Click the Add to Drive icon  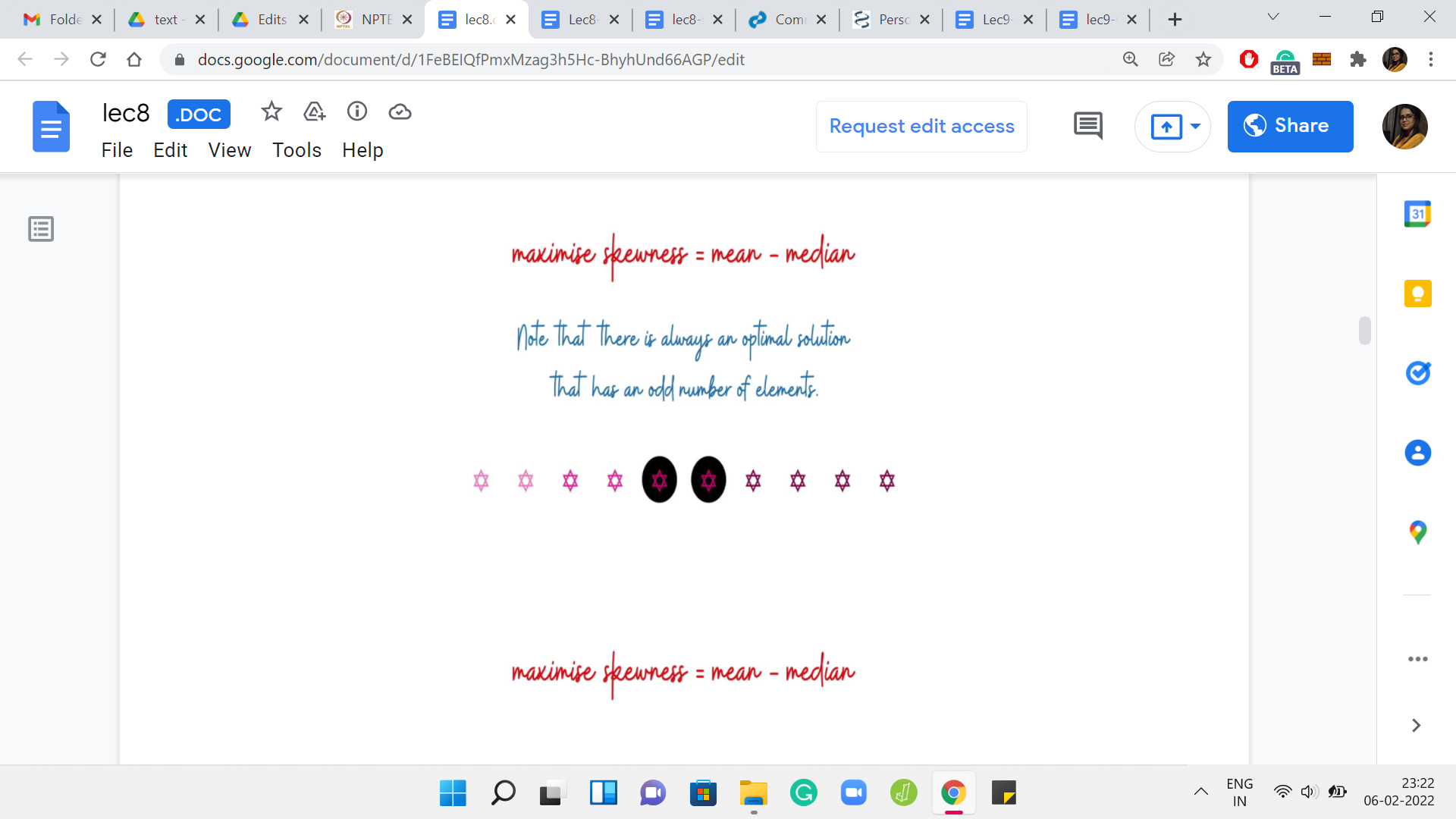(x=314, y=112)
